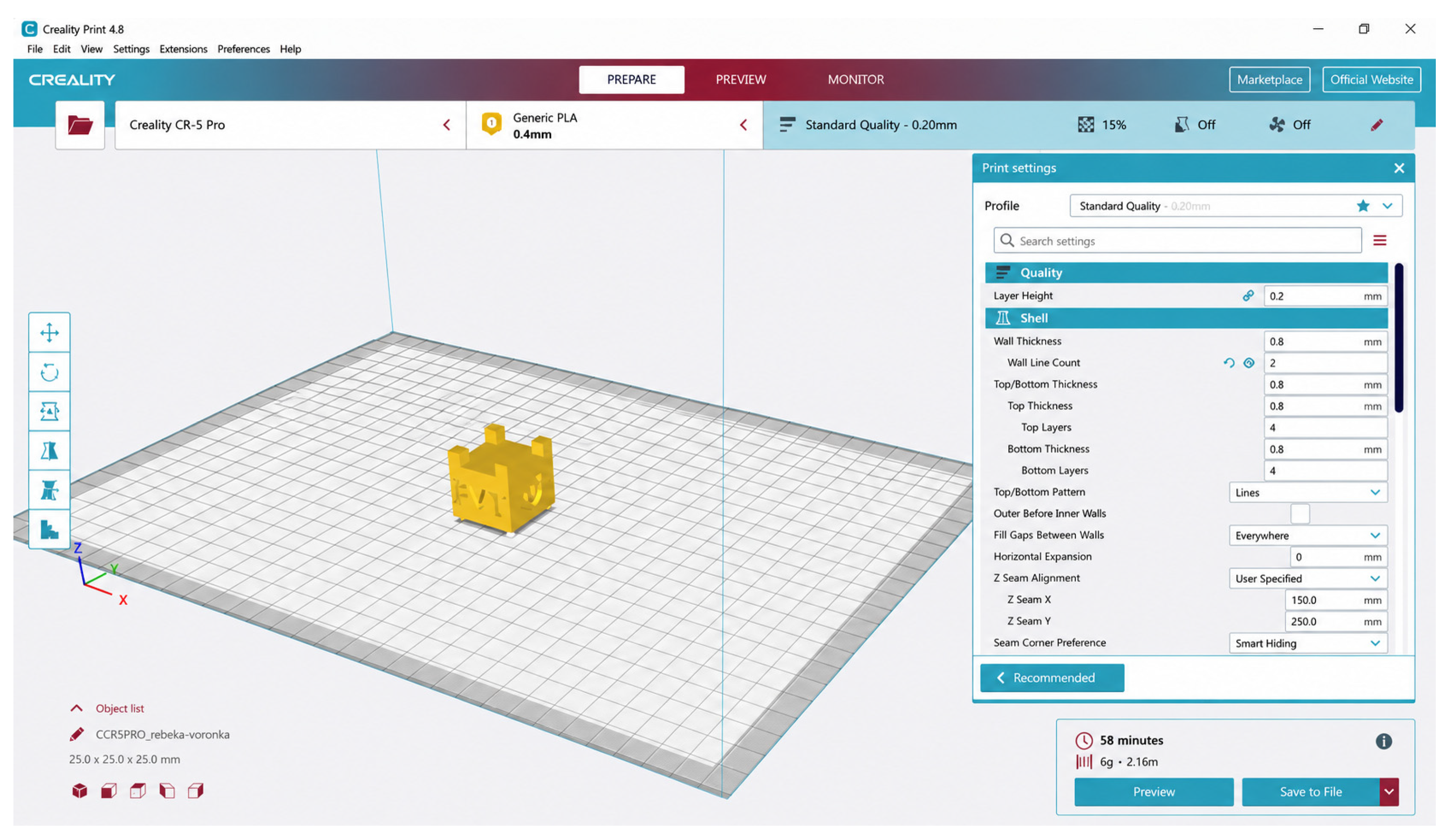The width and height of the screenshot is (1451, 840).
Task: Open Fill Gaps Between Walls dropdown
Action: point(1308,536)
